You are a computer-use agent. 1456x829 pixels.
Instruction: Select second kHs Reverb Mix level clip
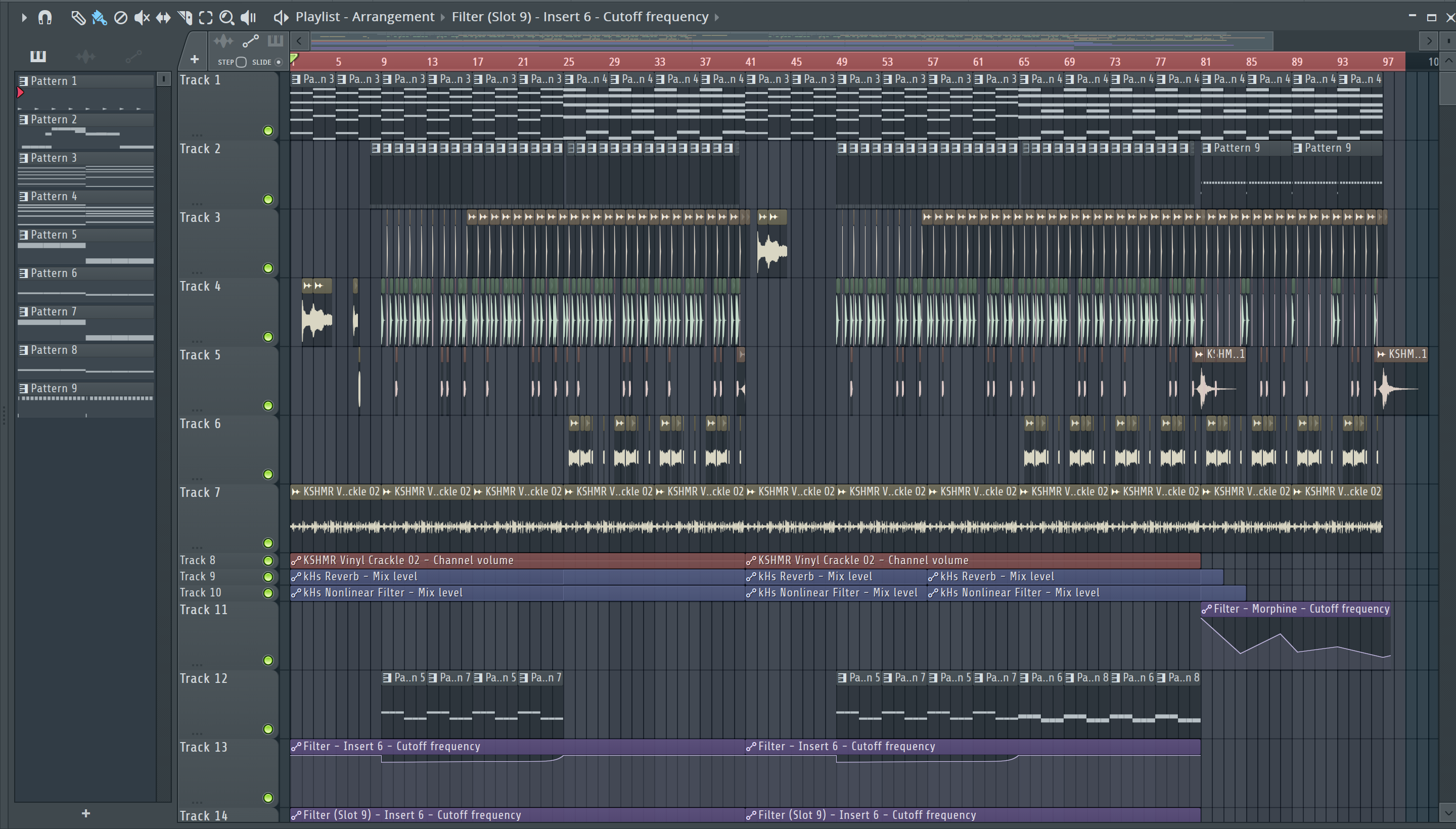(836, 576)
